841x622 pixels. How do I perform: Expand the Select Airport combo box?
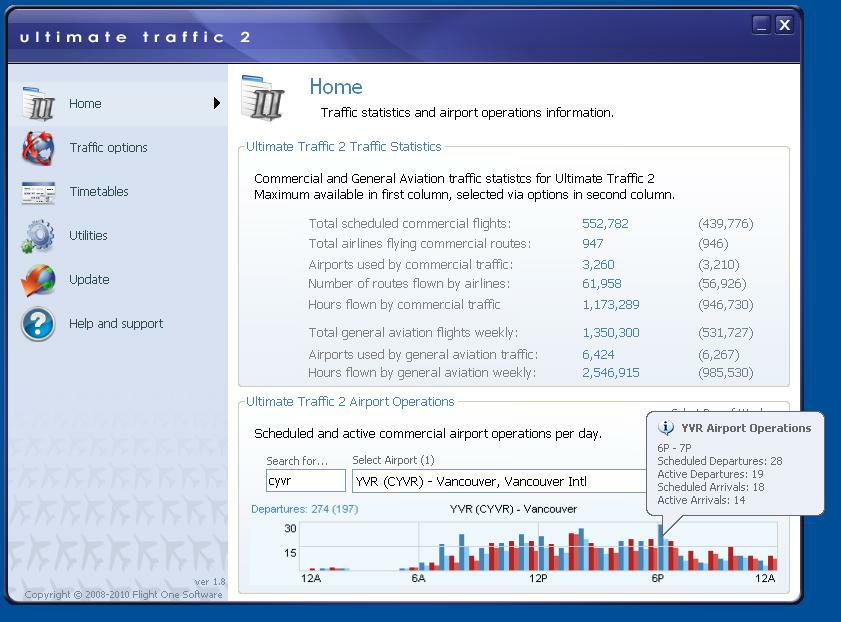[500, 481]
